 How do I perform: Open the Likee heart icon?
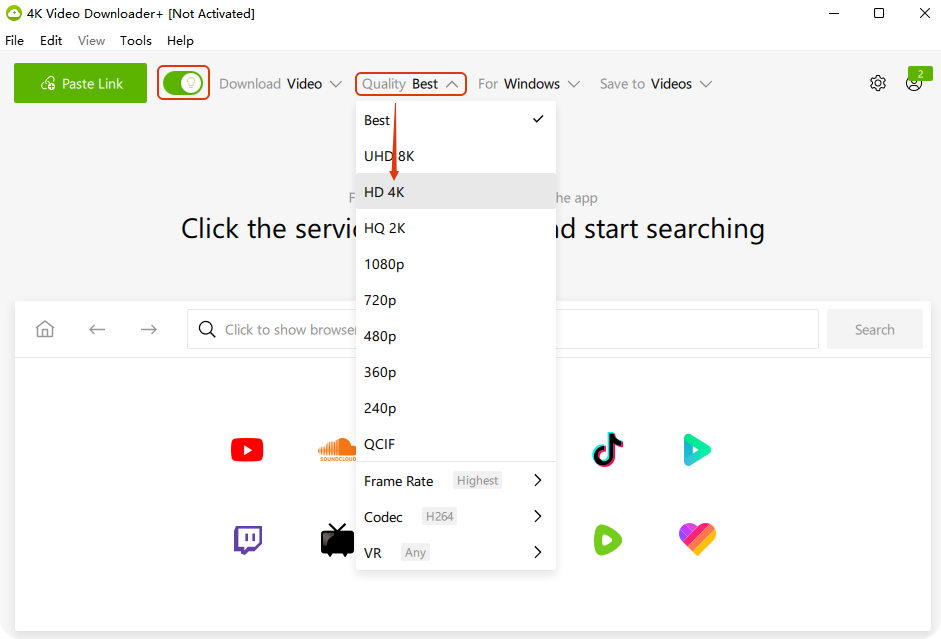pos(697,539)
